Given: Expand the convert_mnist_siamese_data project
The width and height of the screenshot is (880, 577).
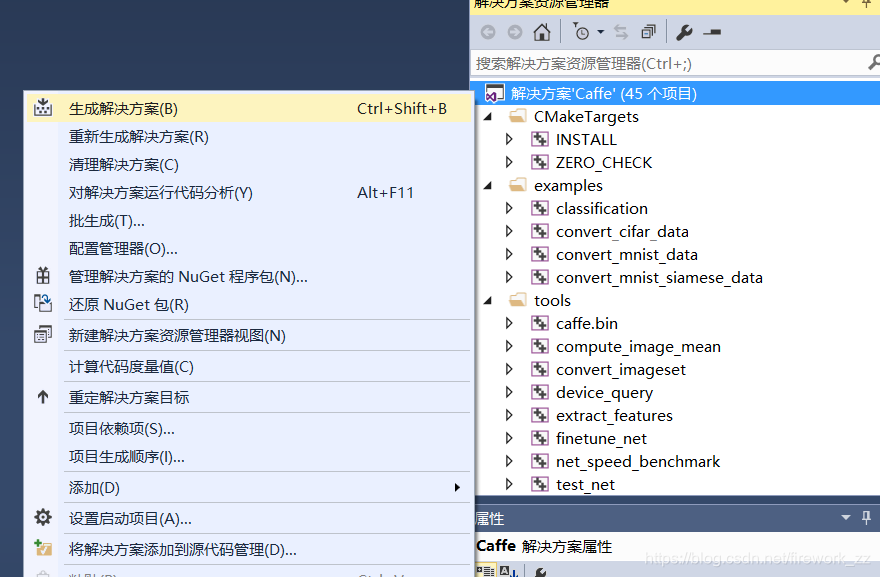Looking at the screenshot, I should 509,277.
